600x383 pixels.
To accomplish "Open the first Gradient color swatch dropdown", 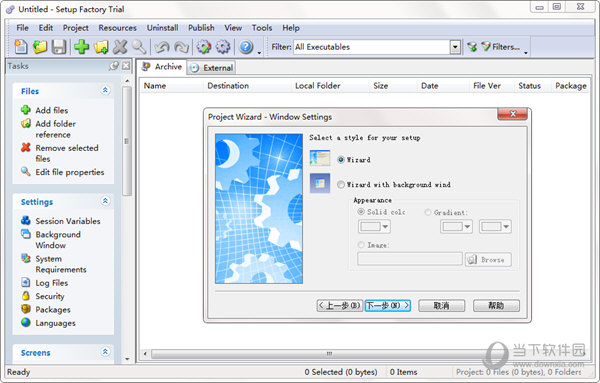I will [456, 227].
